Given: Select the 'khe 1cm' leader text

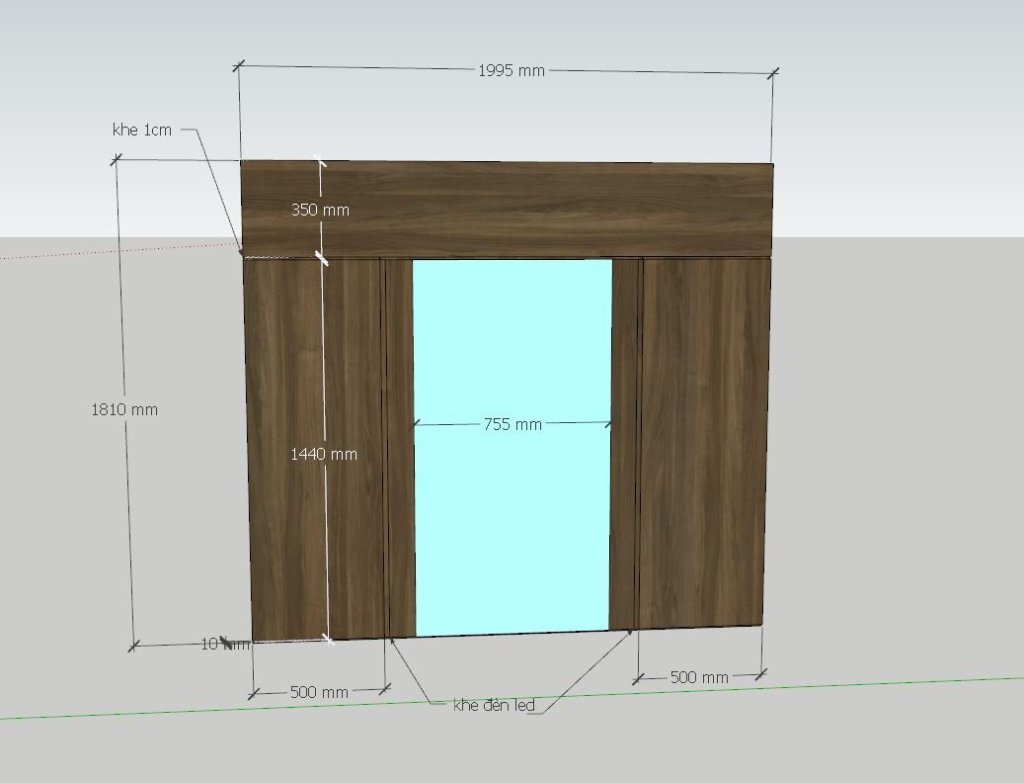Looking at the screenshot, I should [142, 130].
